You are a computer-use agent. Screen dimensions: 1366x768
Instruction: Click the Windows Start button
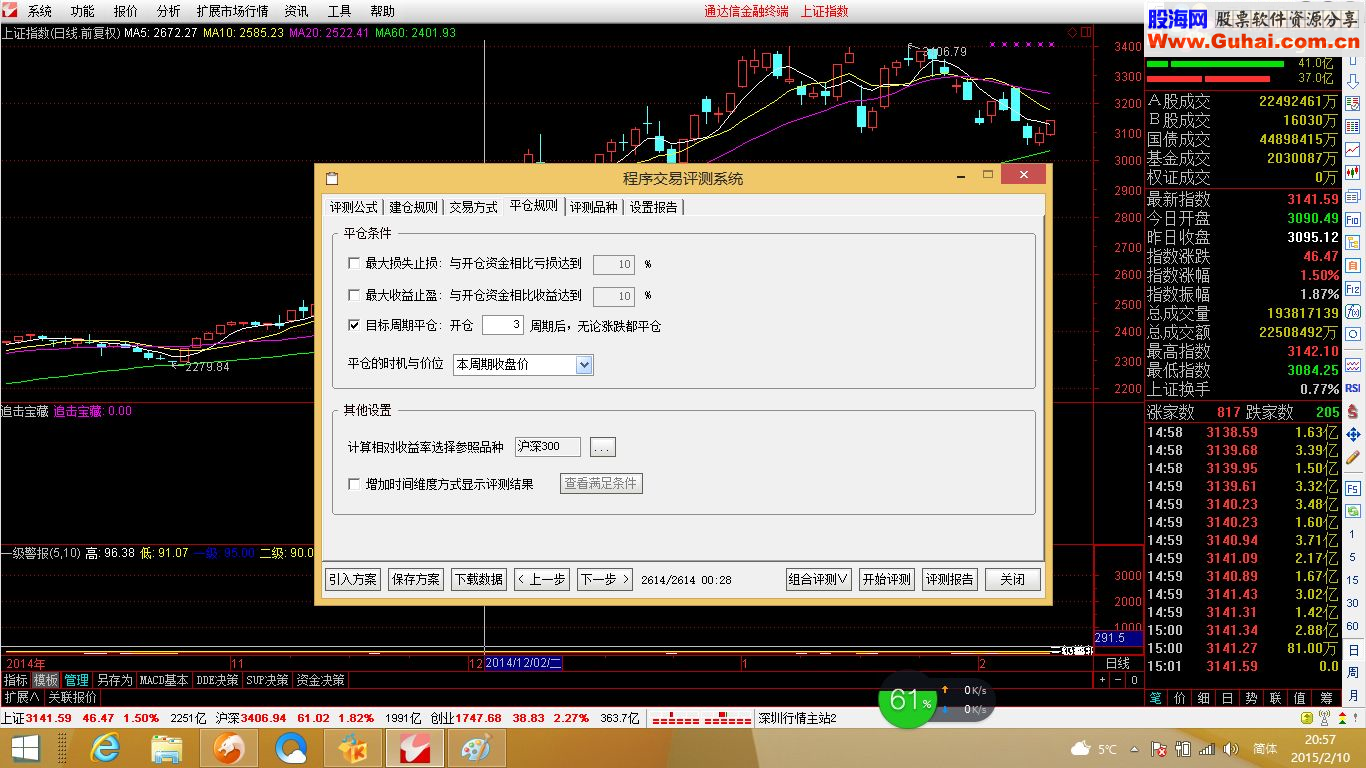point(24,747)
